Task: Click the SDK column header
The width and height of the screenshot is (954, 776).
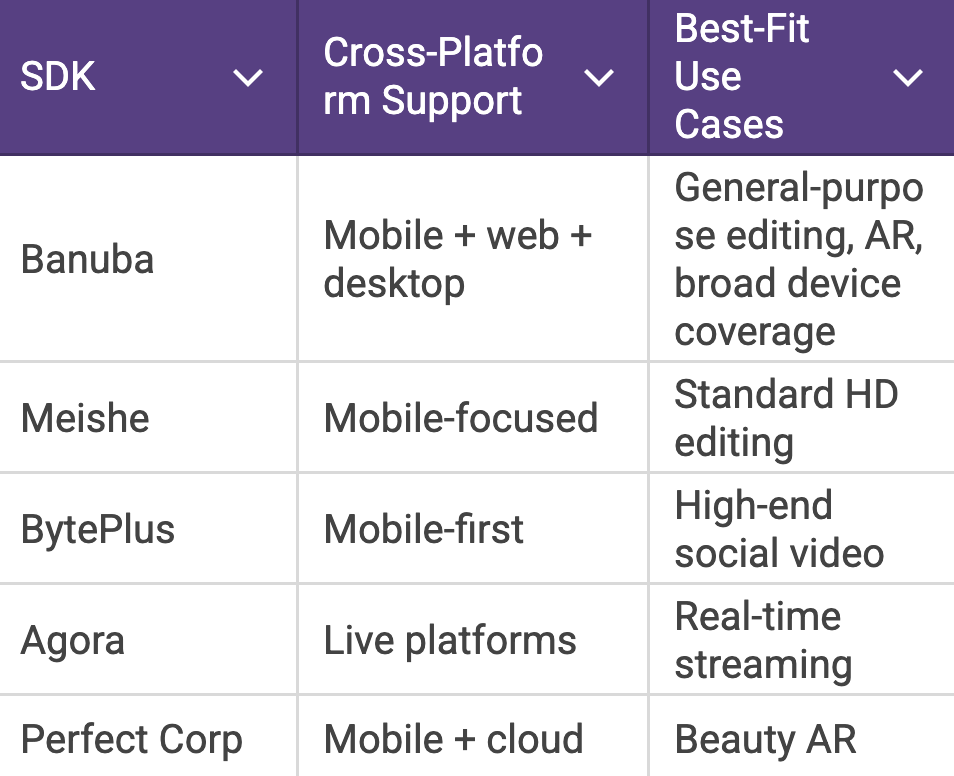Action: pos(59,78)
